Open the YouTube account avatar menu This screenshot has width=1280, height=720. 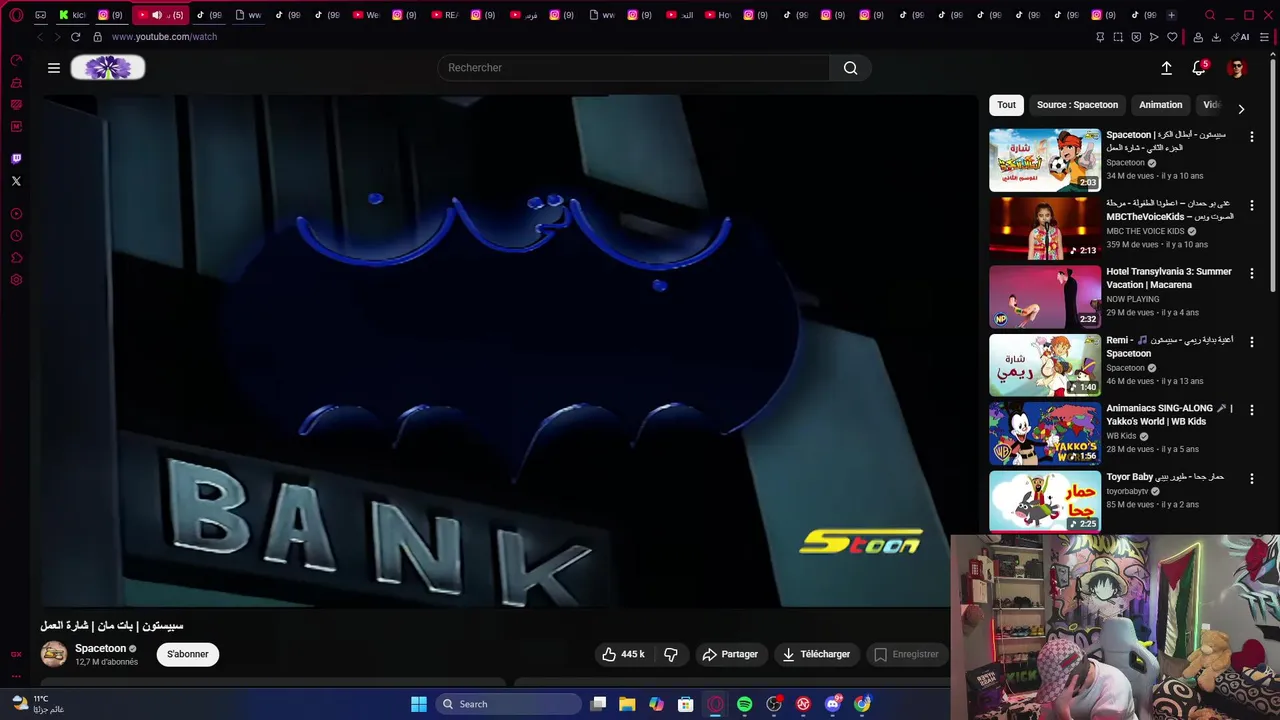pos(1237,68)
